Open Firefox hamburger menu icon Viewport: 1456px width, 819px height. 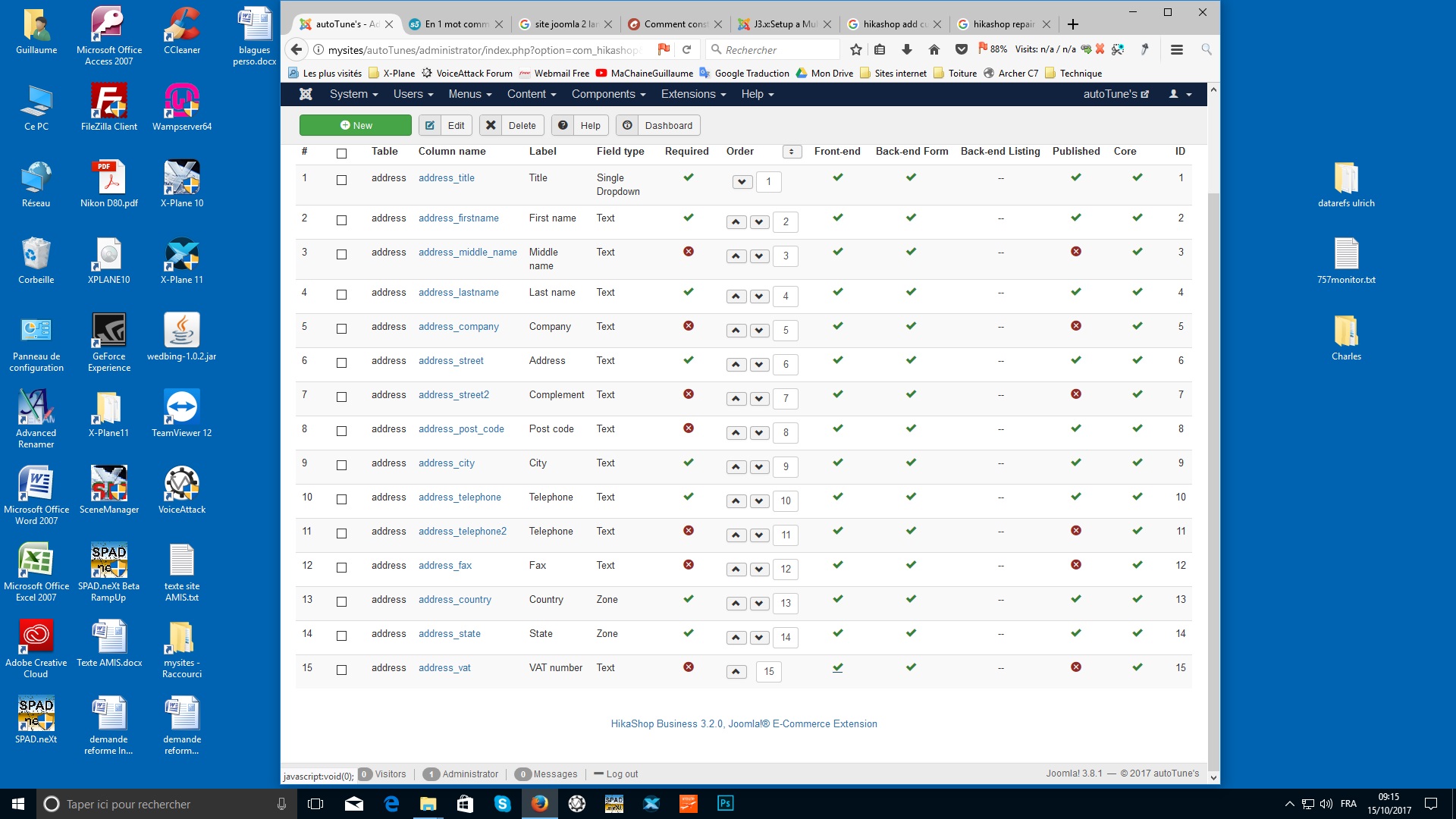pyautogui.click(x=1177, y=50)
